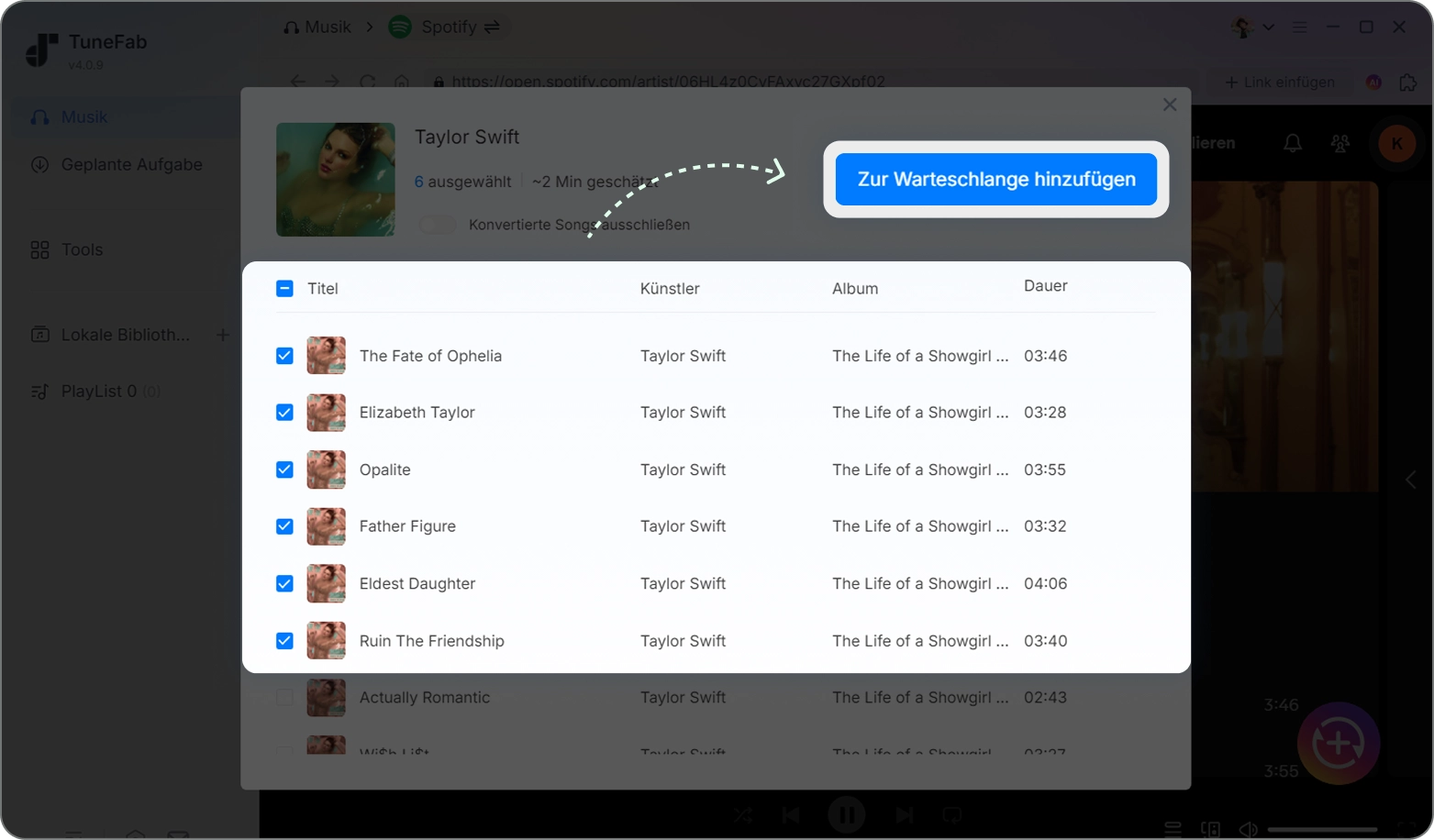The width and height of the screenshot is (1434, 840).
Task: Click Zur Warteschlange hinzufügen
Action: [x=996, y=179]
